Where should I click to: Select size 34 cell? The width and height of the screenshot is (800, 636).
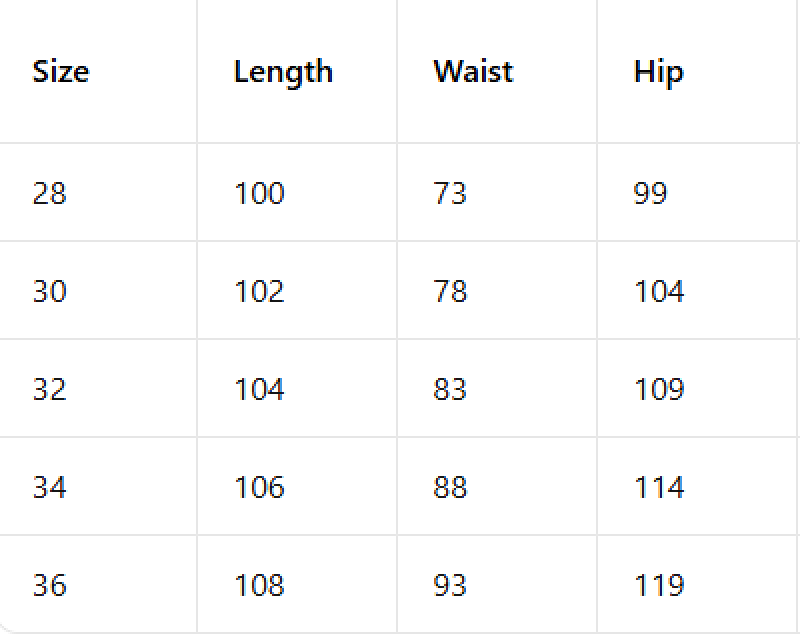click(x=49, y=487)
